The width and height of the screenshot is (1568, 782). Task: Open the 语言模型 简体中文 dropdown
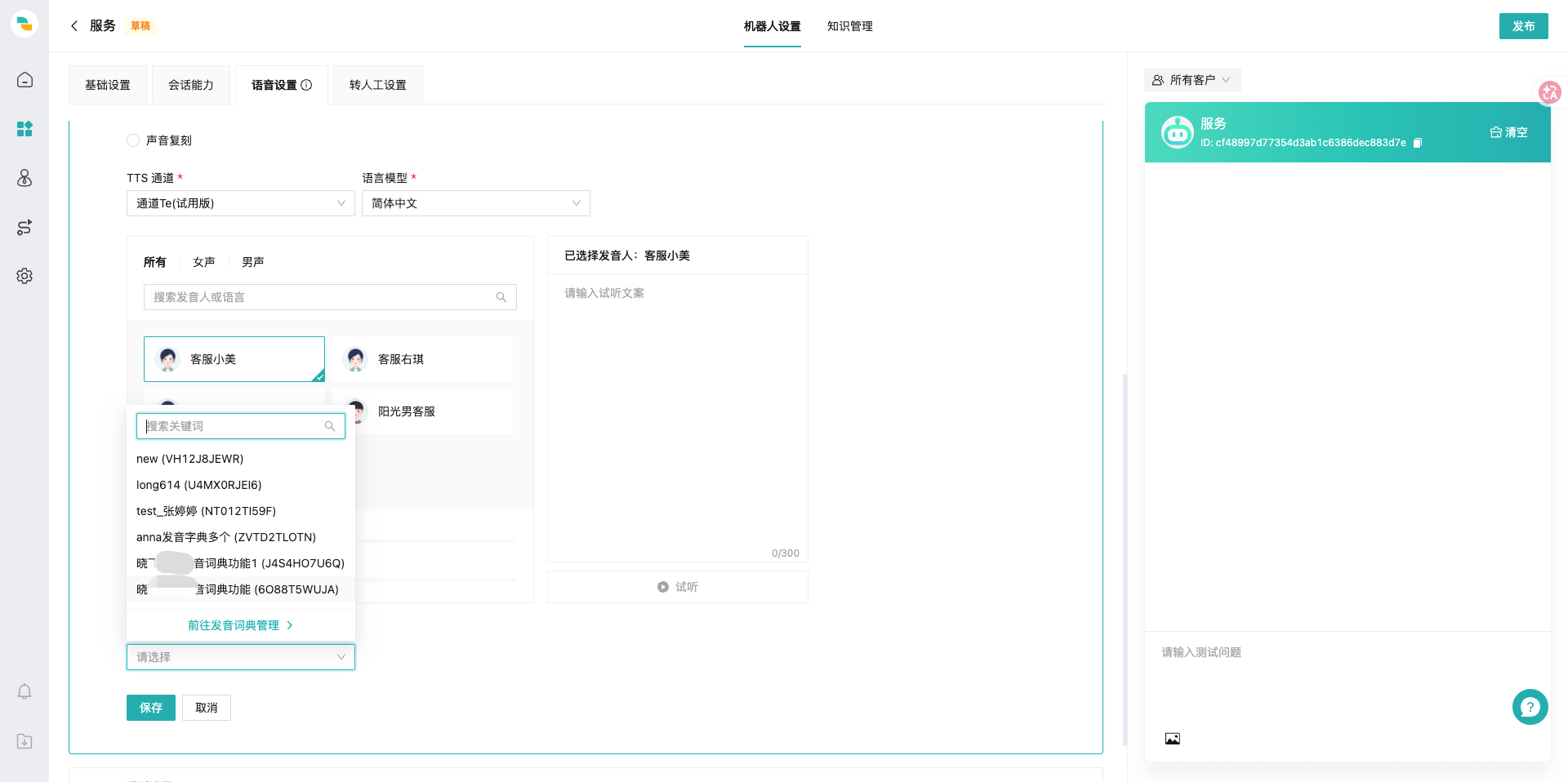point(476,203)
